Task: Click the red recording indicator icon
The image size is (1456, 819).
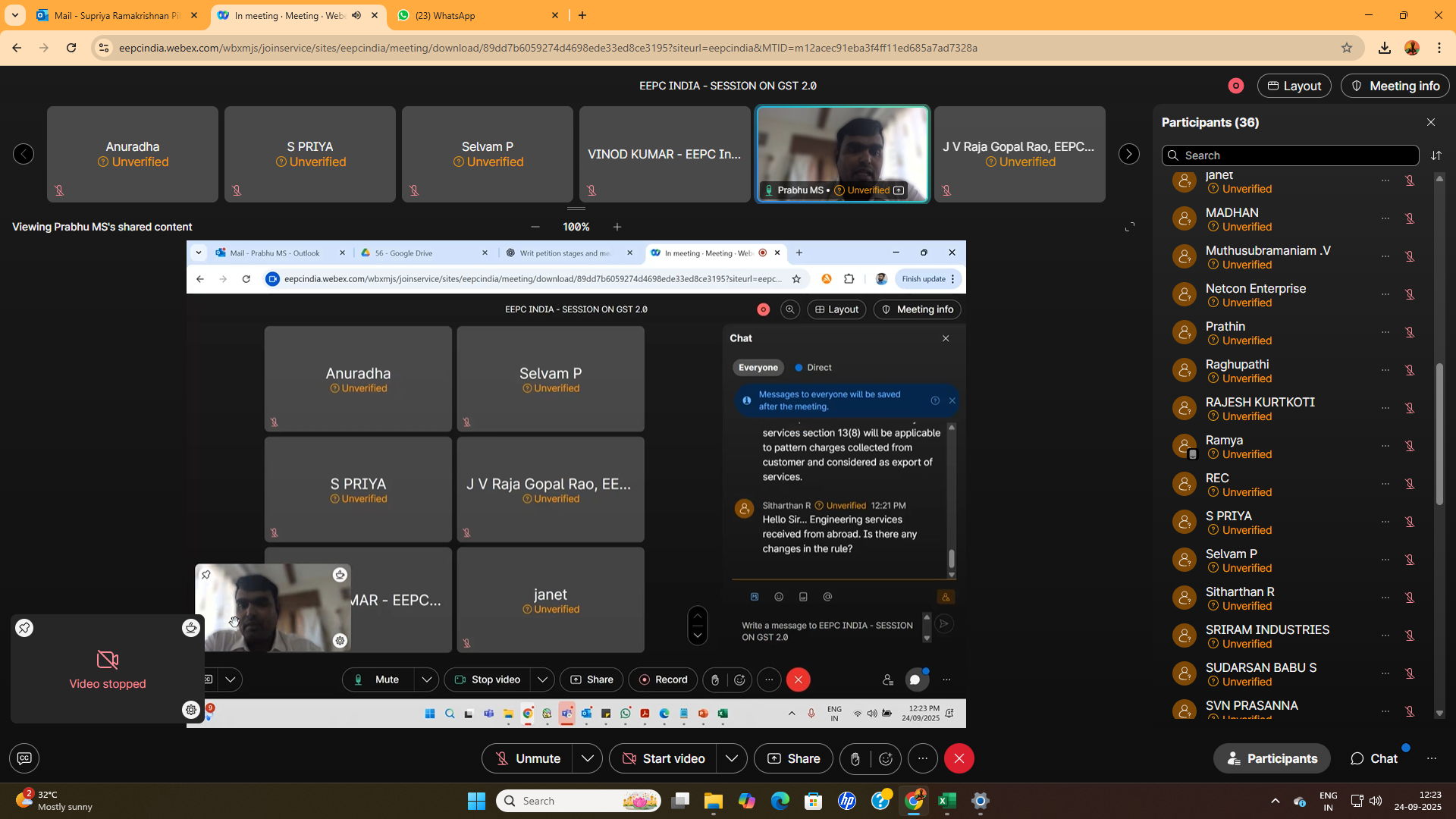Action: click(x=1236, y=86)
